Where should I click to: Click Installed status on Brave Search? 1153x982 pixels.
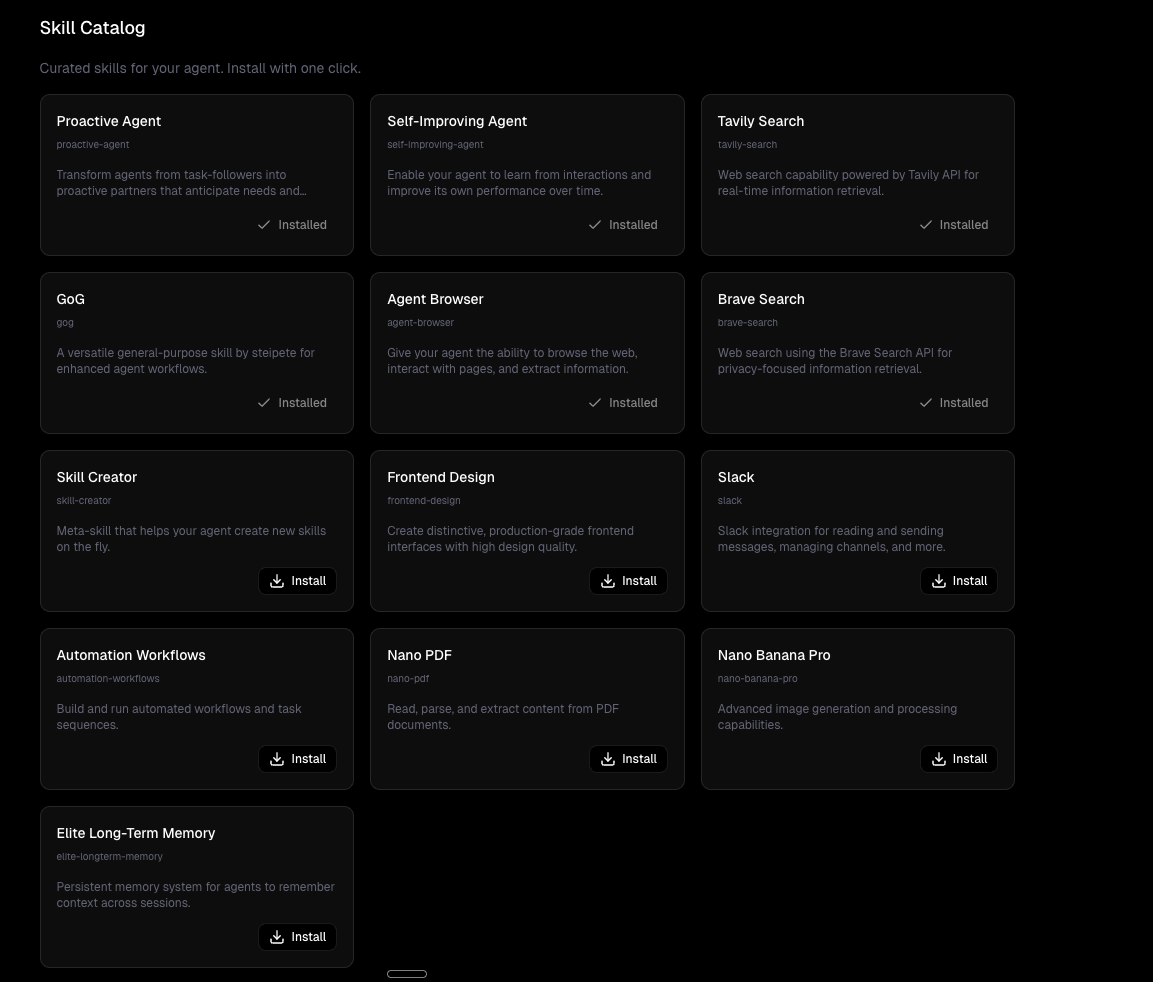(x=954, y=403)
